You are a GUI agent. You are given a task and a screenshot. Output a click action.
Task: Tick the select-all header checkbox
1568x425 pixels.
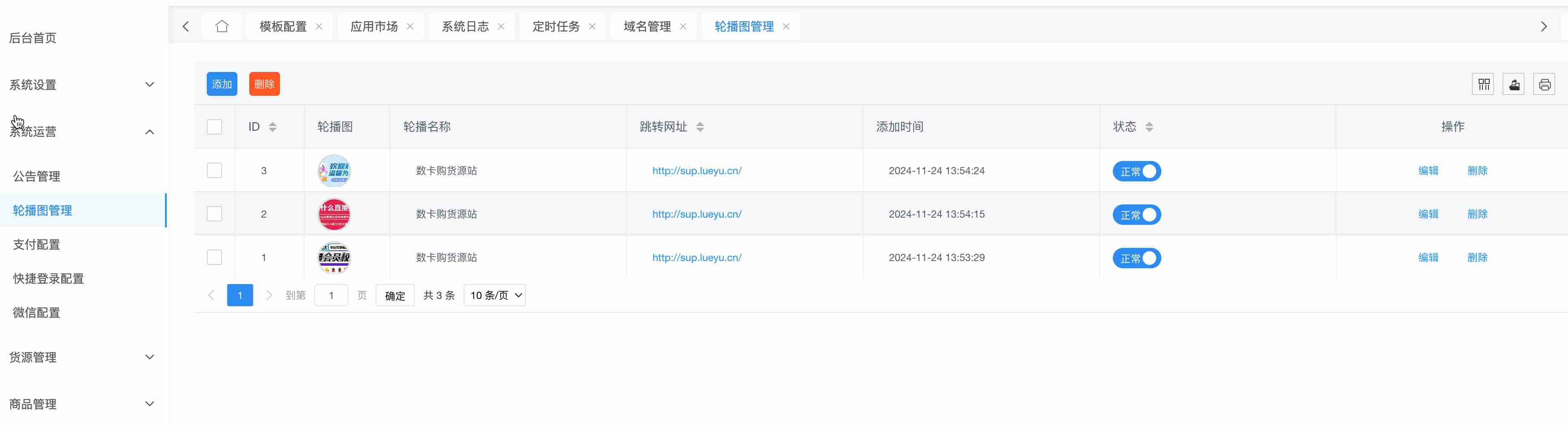tap(214, 127)
